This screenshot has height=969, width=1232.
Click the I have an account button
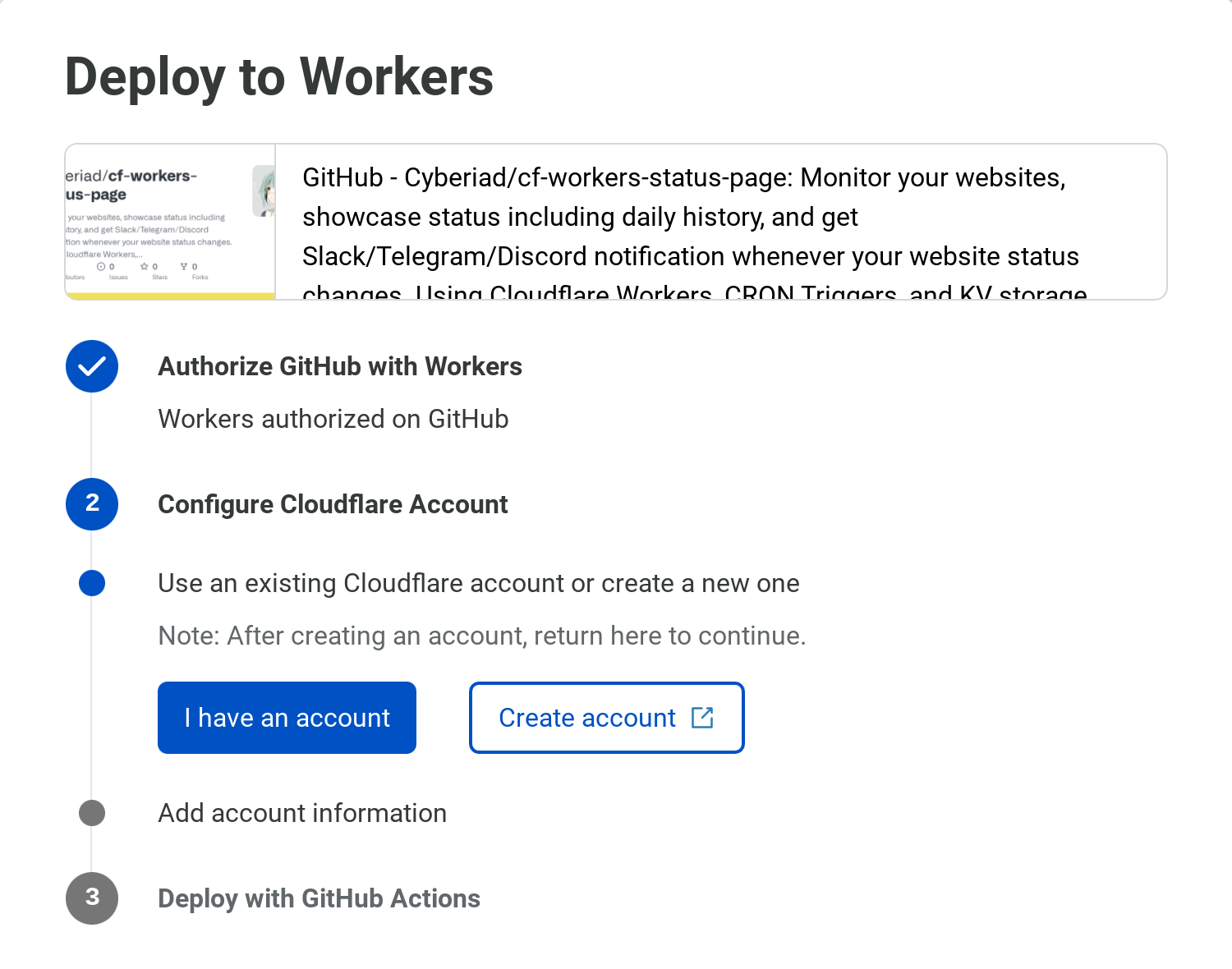(x=287, y=718)
